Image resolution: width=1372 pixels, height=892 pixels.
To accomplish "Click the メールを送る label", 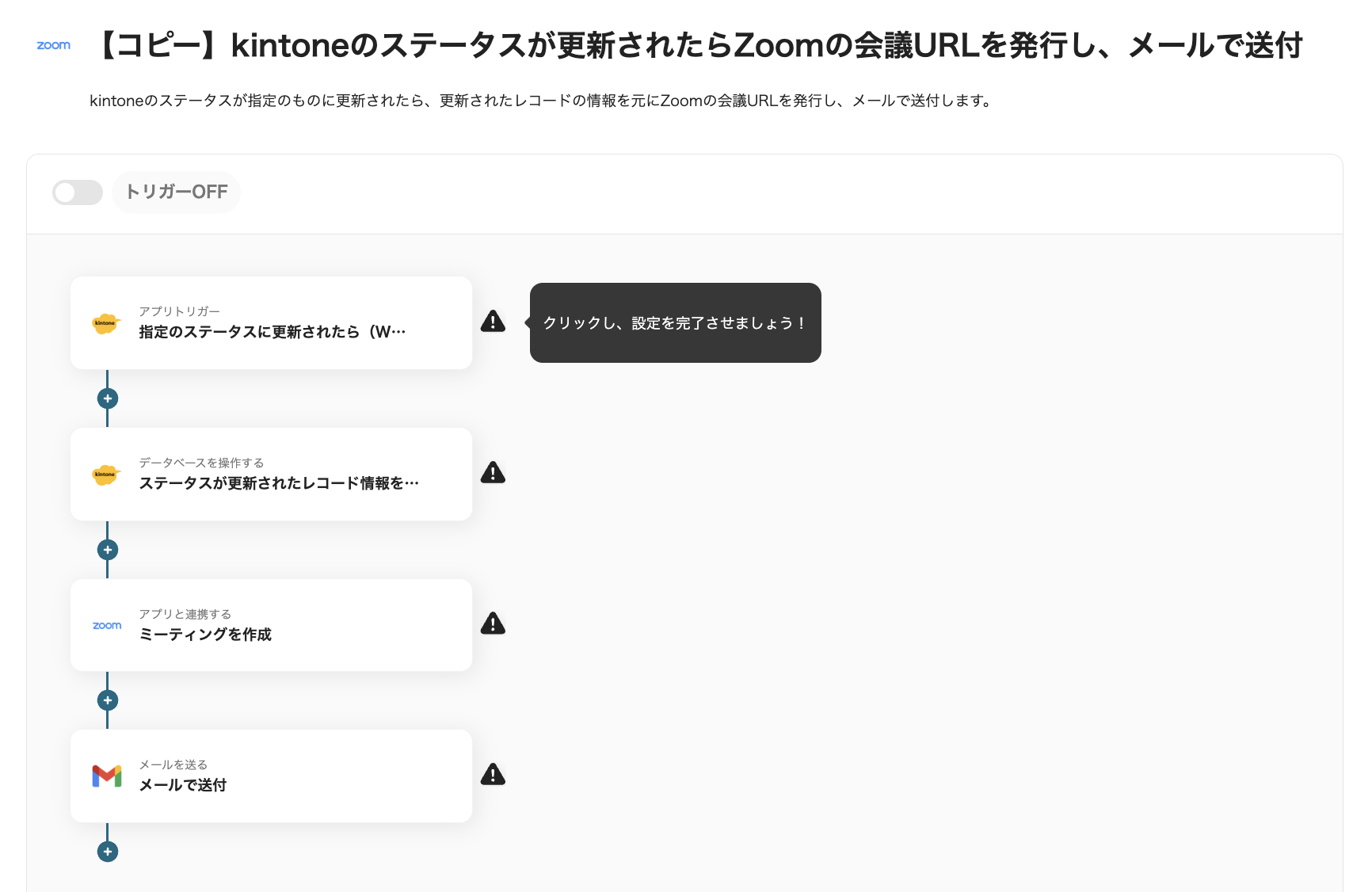I will (173, 764).
